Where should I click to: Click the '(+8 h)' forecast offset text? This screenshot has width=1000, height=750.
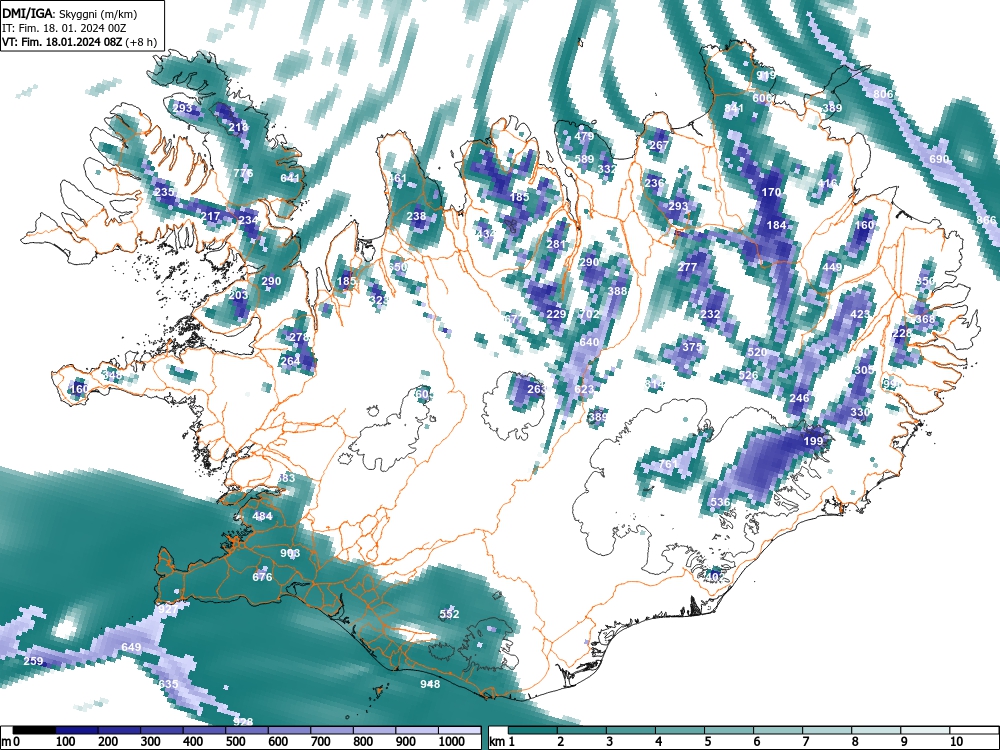(142, 42)
